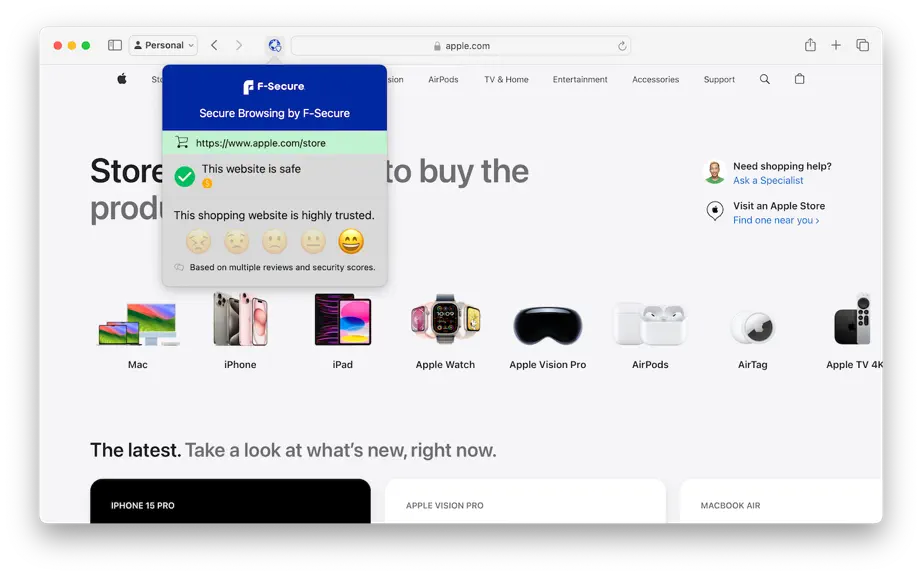Click Find one near you link
Screen dimensions: 922x576
(776, 220)
